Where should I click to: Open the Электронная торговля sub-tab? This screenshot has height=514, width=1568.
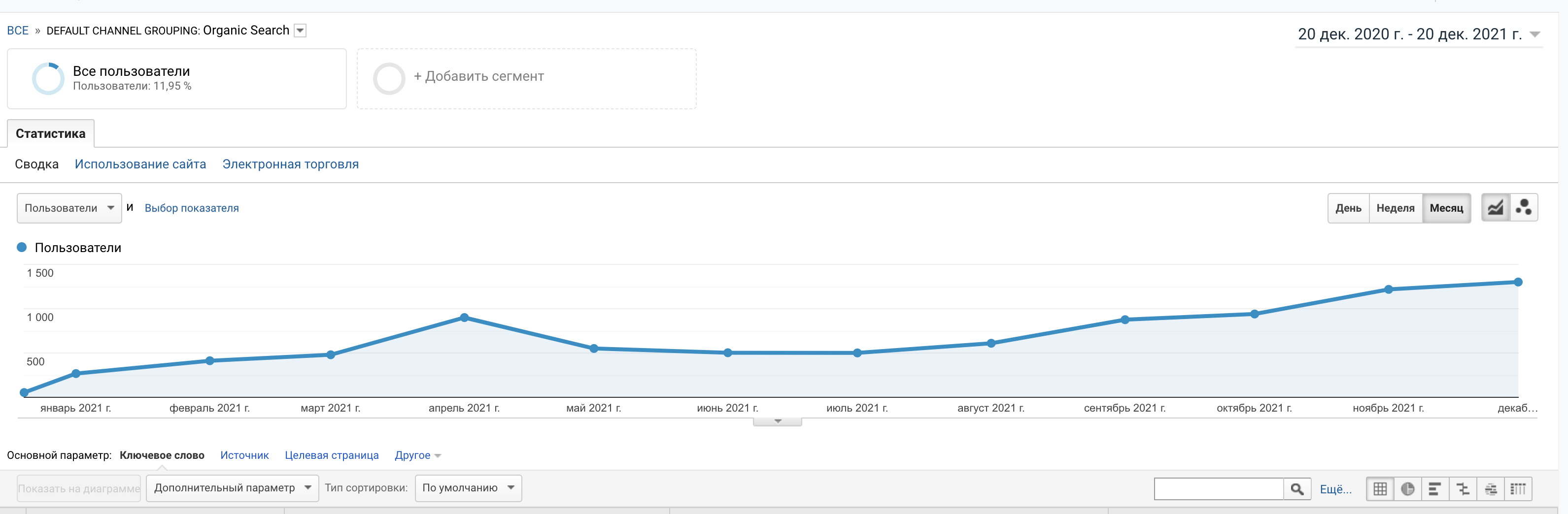pos(290,164)
